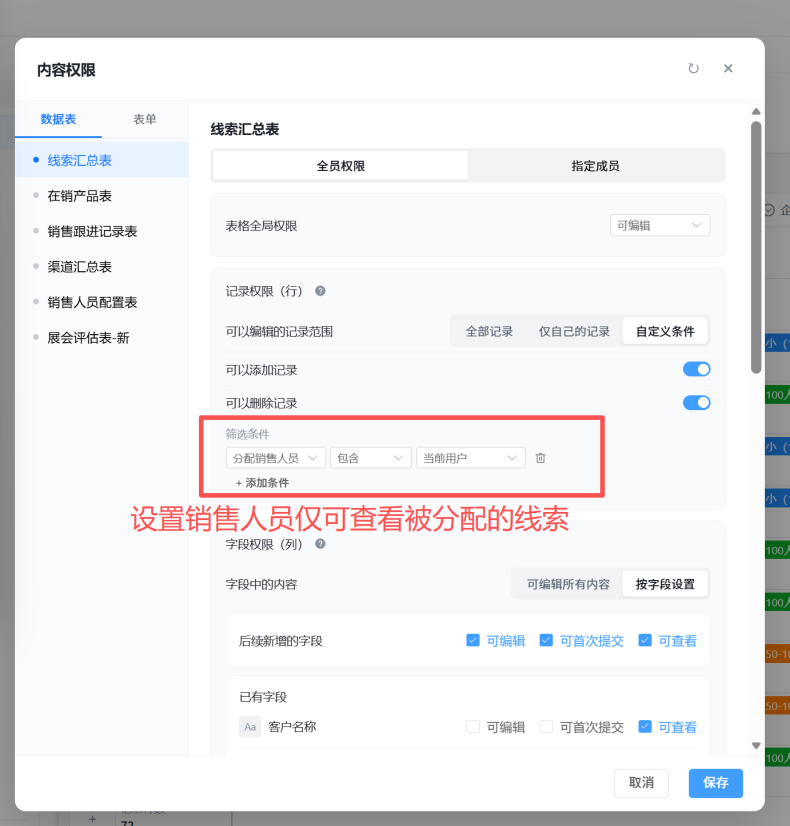The height and width of the screenshot is (826, 790).
Task: Switch to 表单 tab
Action: click(145, 119)
